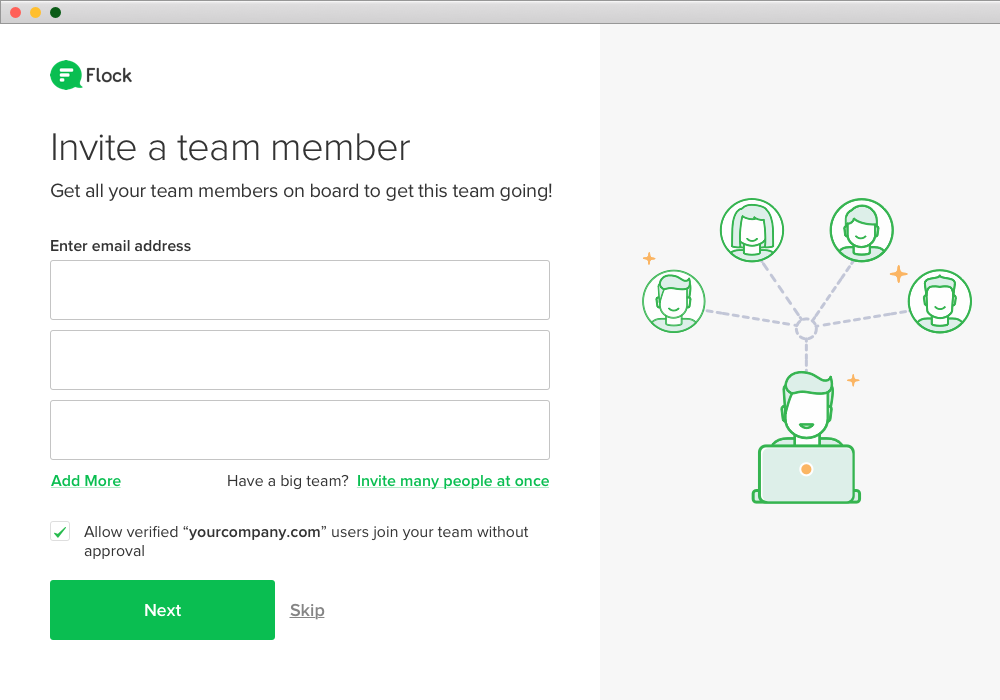Choose Skip to bypass inviting members
This screenshot has height=700, width=1000.
click(306, 610)
